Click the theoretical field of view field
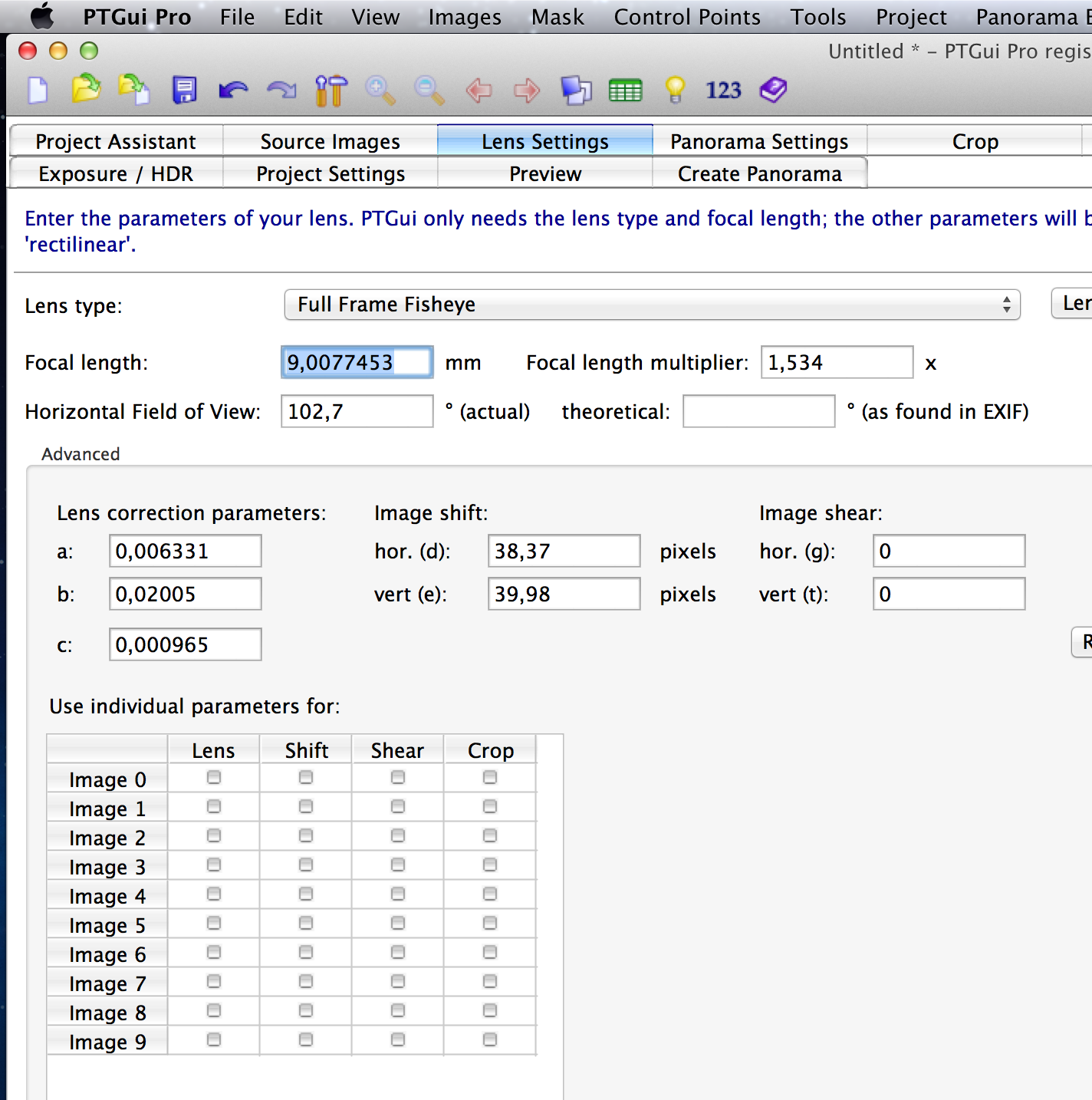This screenshot has width=1092, height=1100. coord(758,411)
